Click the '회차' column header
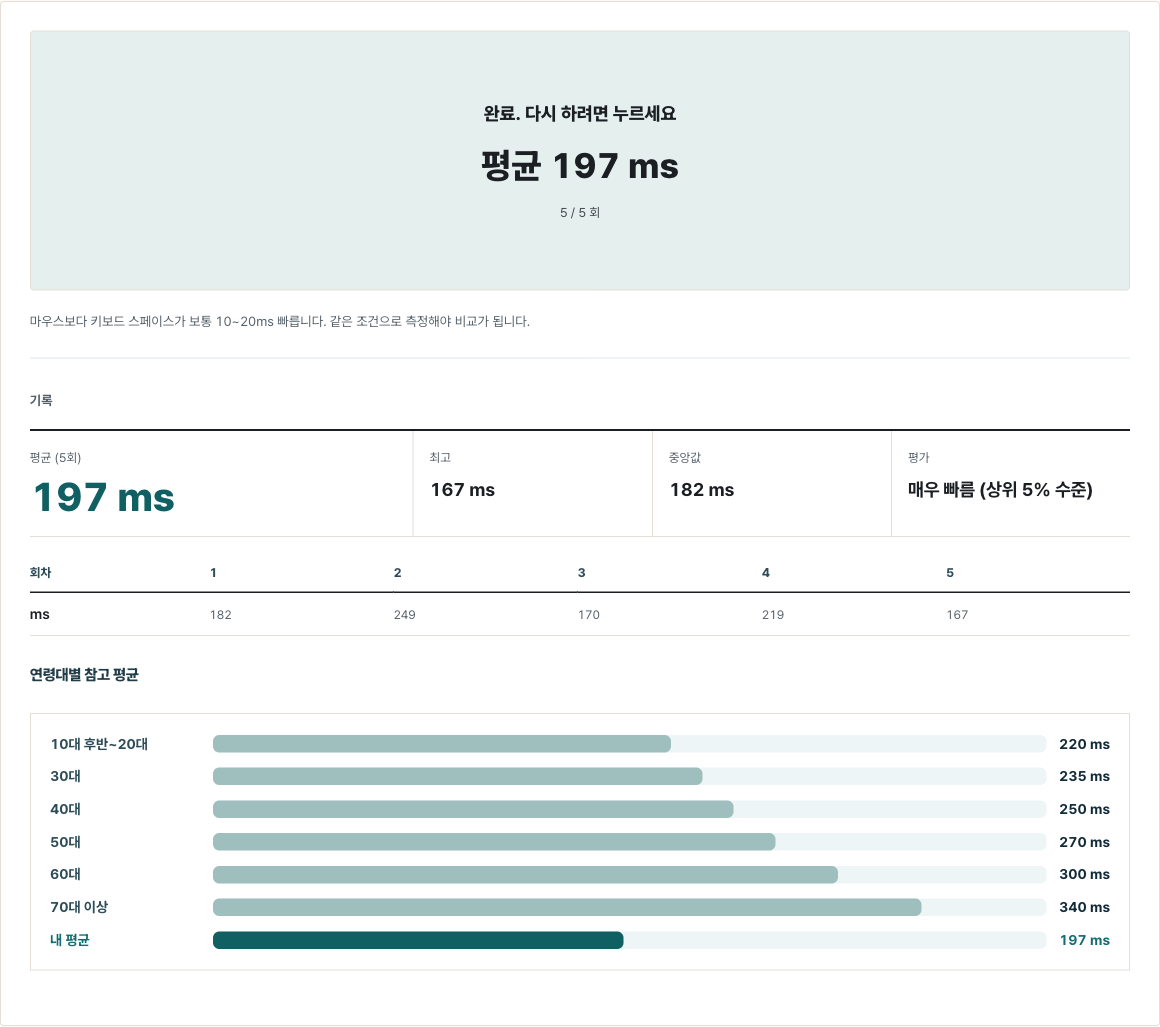This screenshot has height=1027, width=1160. [41, 573]
